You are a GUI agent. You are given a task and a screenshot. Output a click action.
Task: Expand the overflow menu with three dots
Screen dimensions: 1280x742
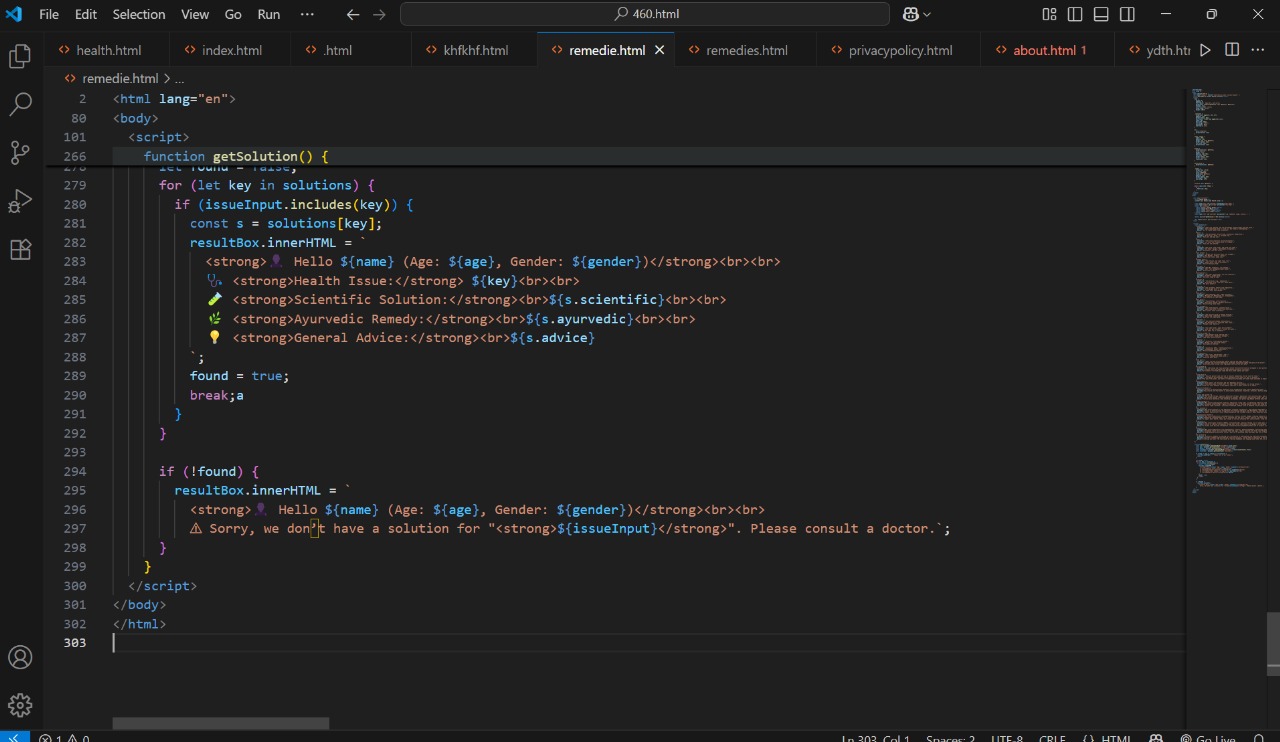[307, 14]
